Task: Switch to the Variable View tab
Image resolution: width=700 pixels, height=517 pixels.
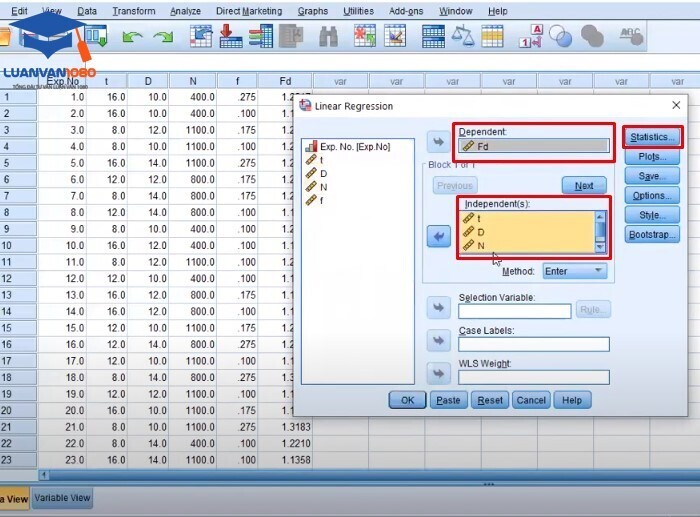Action: 63,498
